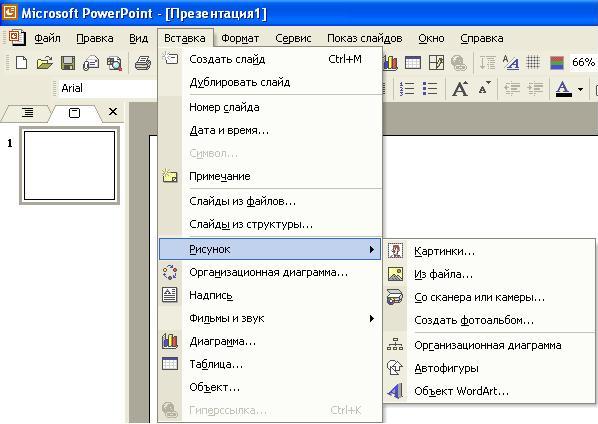The height and width of the screenshot is (424, 598).
Task: Select slide 1 thumbnail
Action: [x=69, y=165]
